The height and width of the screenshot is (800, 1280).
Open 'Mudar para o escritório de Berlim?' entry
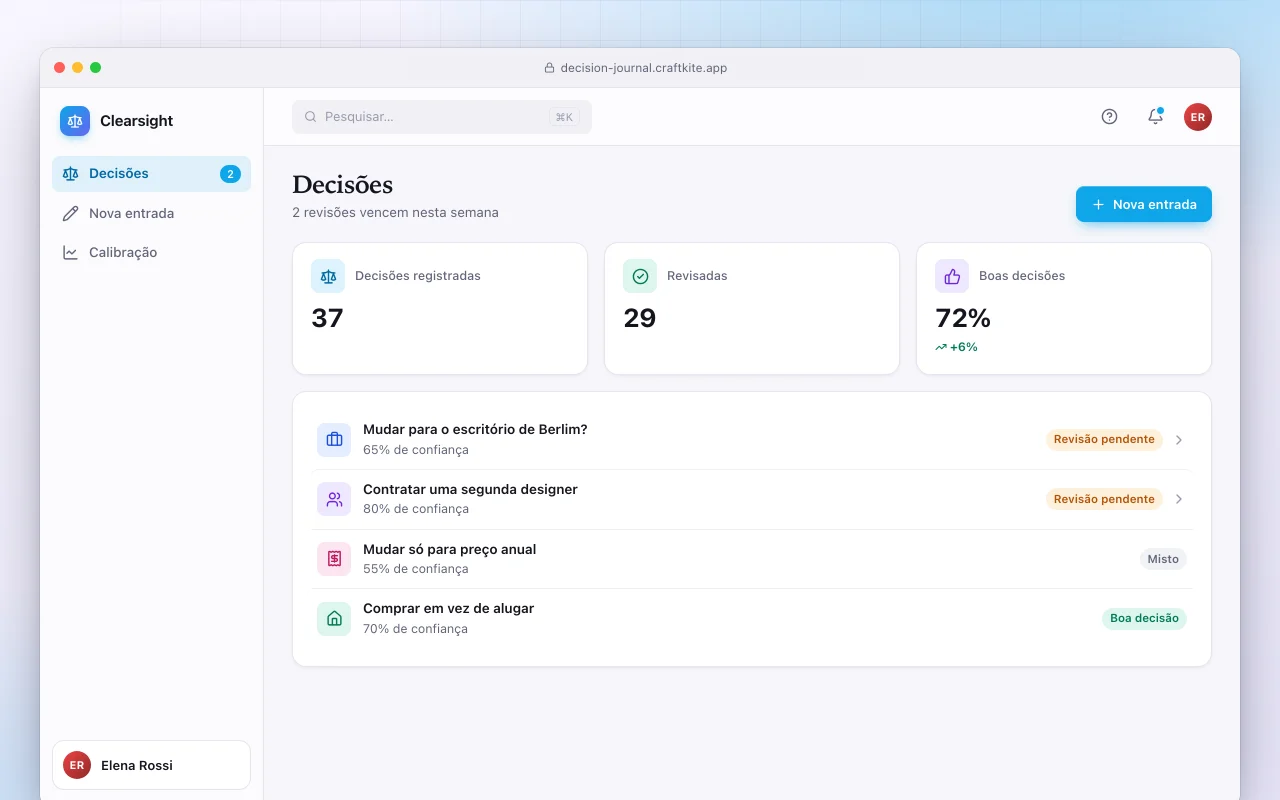pyautogui.click(x=752, y=440)
